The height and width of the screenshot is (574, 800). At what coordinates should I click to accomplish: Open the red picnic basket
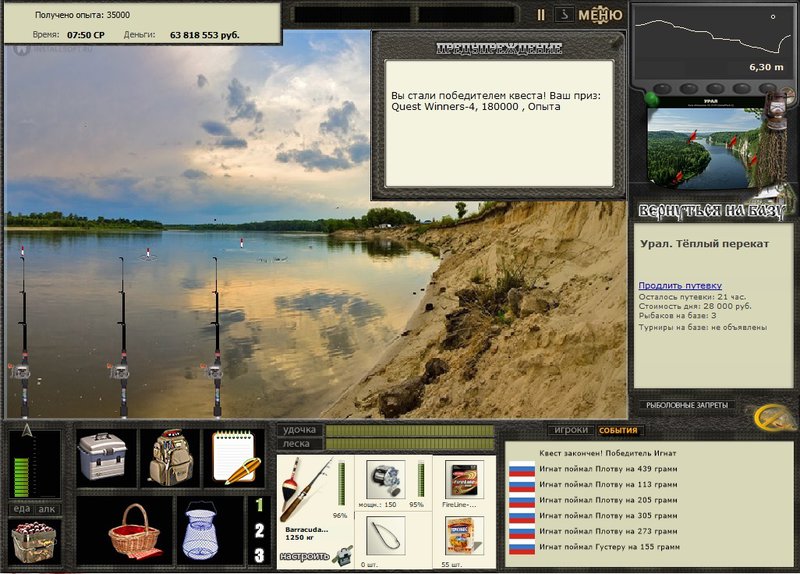[x=135, y=531]
